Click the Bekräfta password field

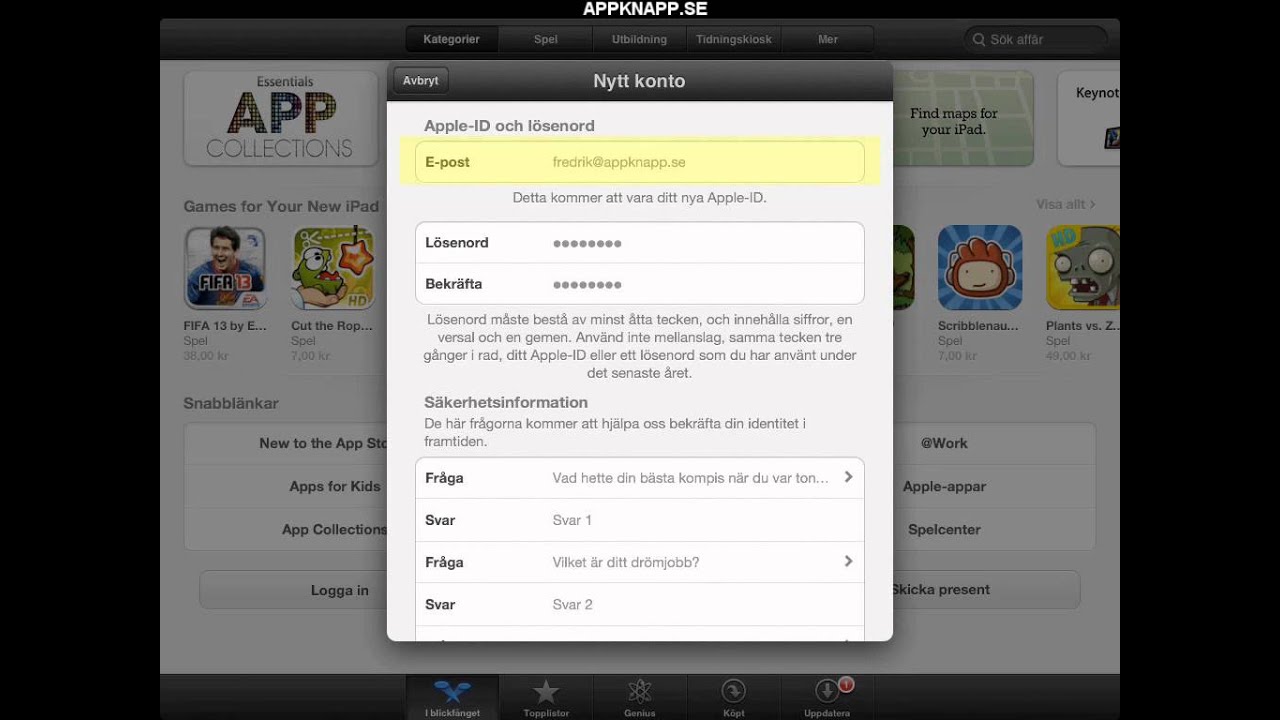pos(640,284)
